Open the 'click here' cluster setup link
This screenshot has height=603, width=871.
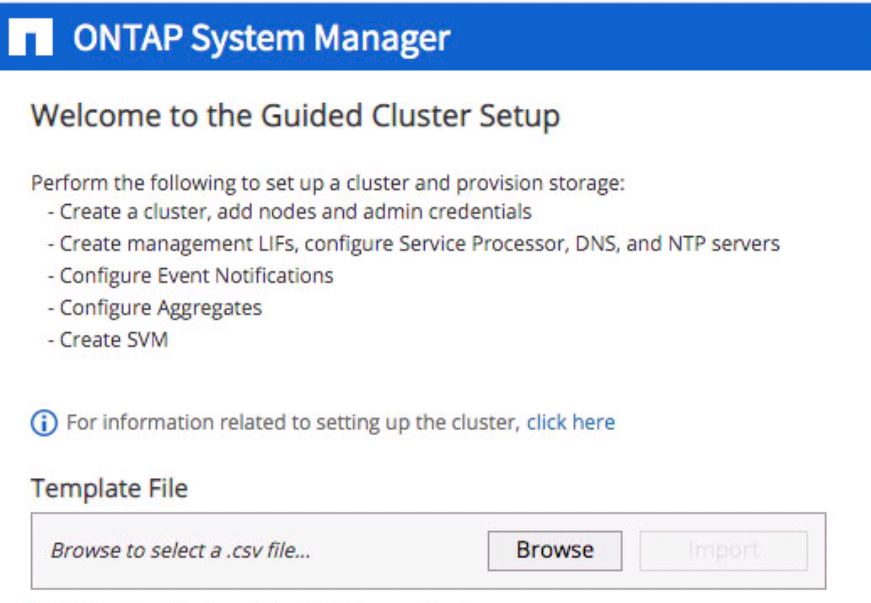click(571, 422)
